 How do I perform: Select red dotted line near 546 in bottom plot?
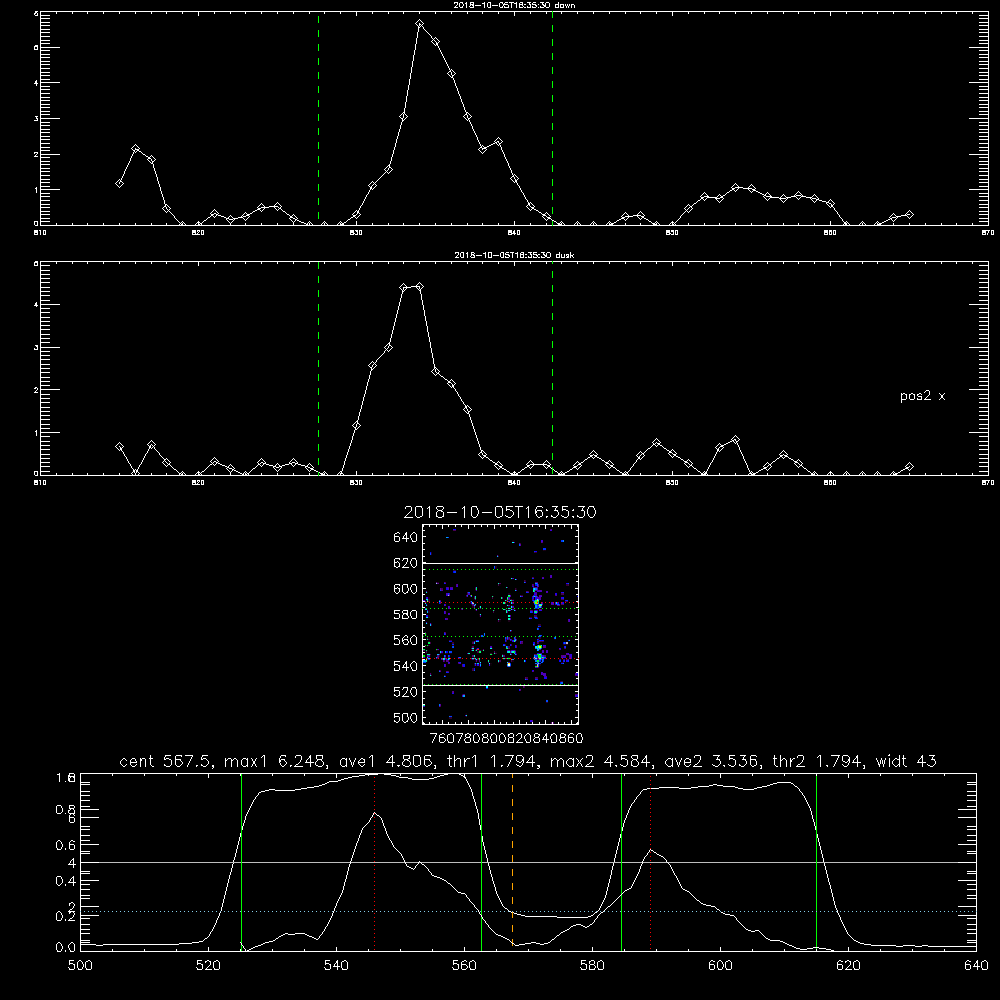click(x=374, y=862)
